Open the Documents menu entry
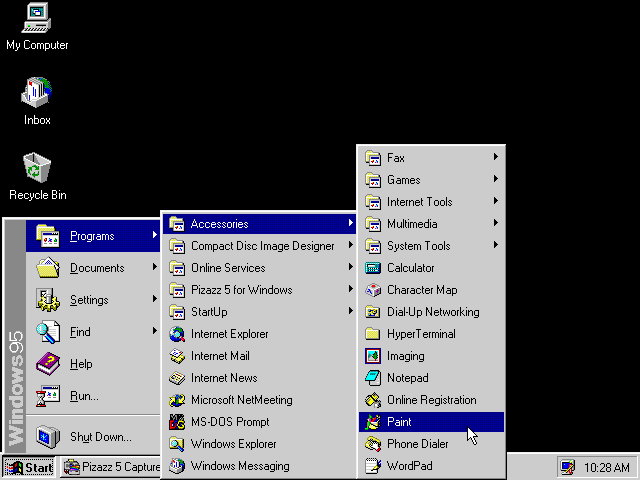The image size is (640, 480). point(93,268)
